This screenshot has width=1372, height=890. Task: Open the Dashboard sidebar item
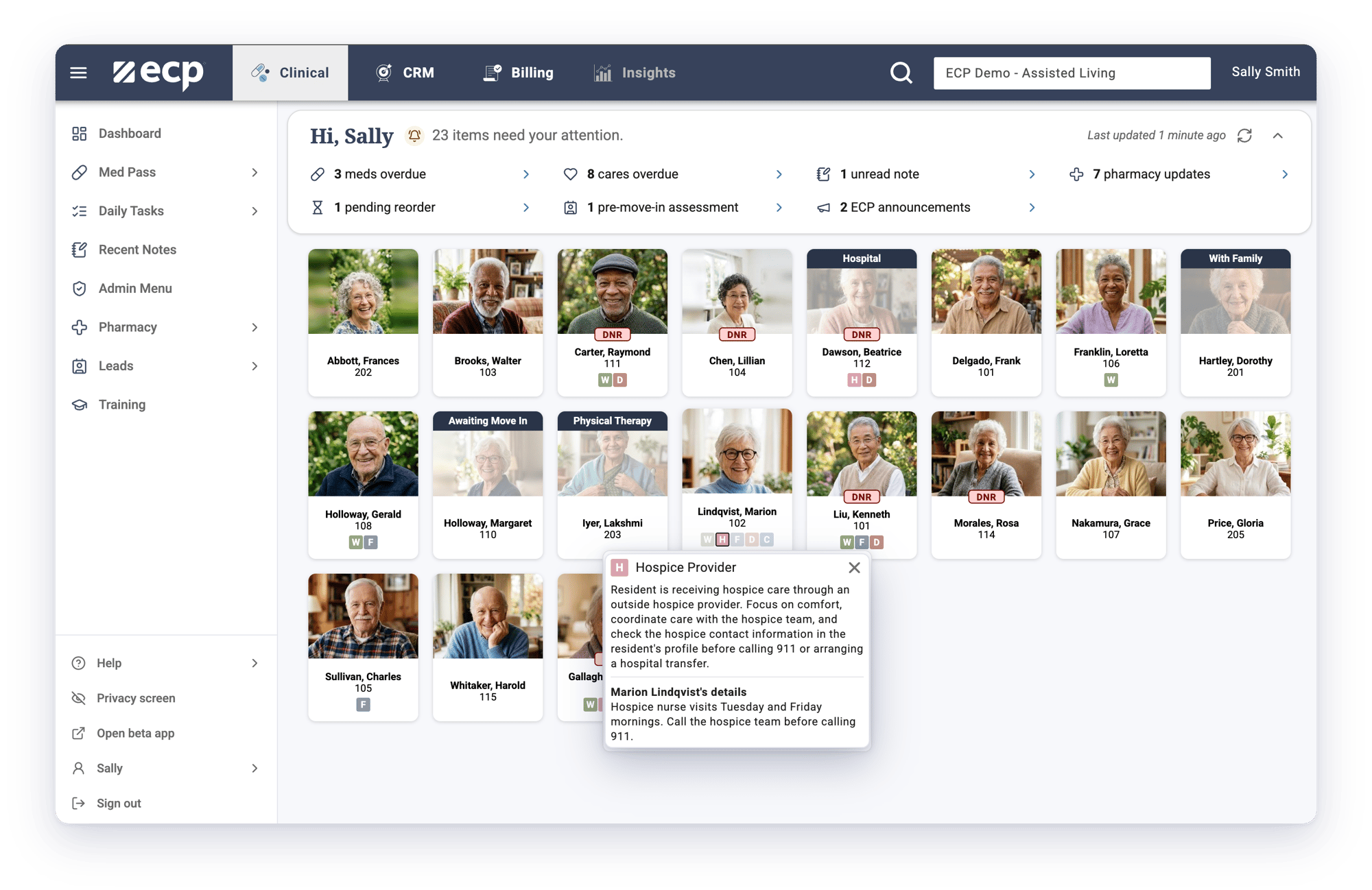coord(166,134)
